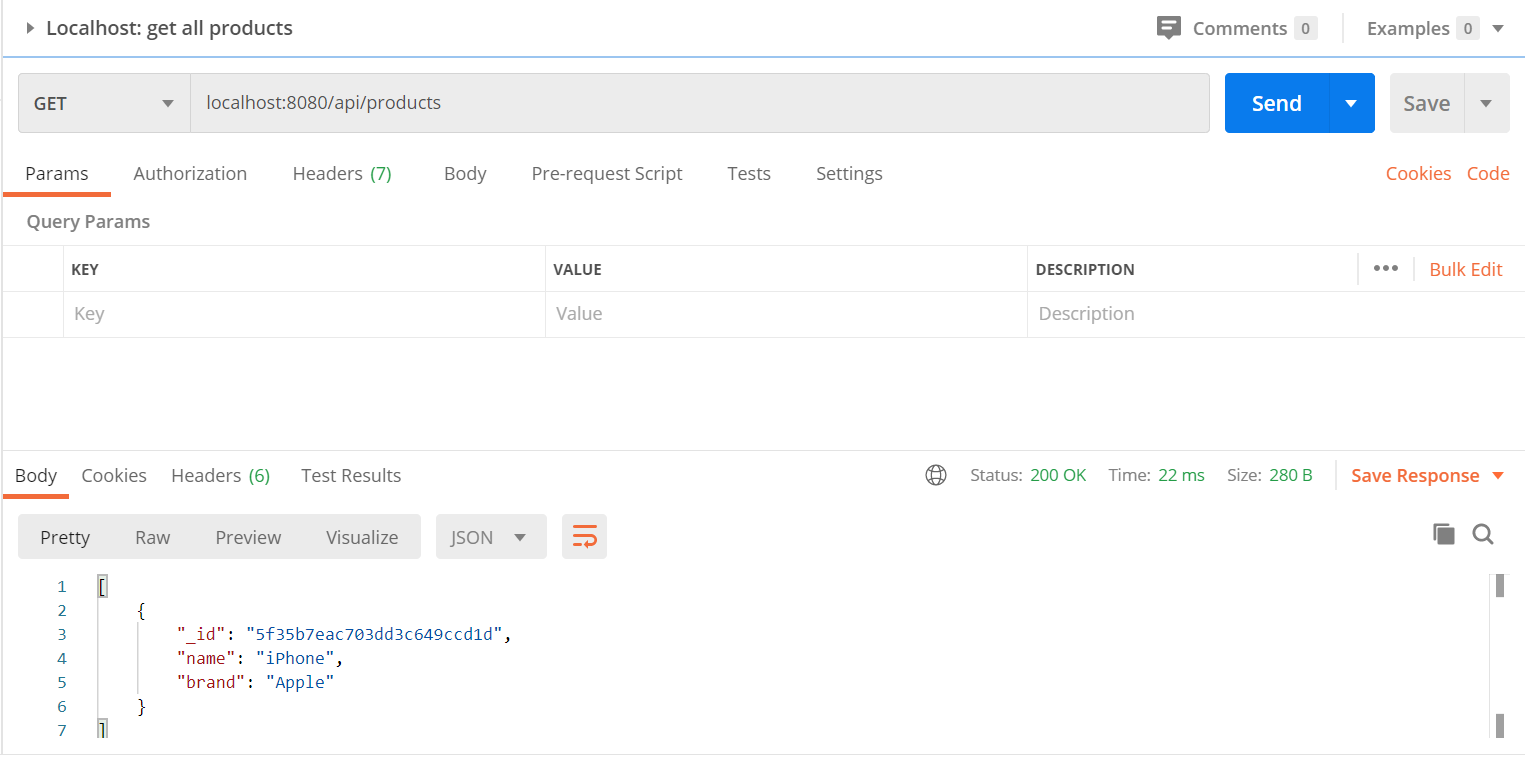Open the response Cookies tab

tap(114, 475)
